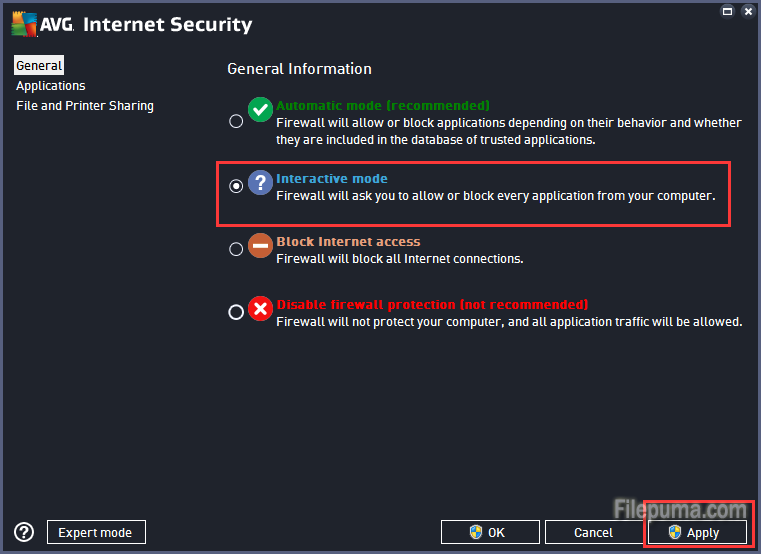
Task: Go to File and Printer Sharing
Action: [x=85, y=106]
